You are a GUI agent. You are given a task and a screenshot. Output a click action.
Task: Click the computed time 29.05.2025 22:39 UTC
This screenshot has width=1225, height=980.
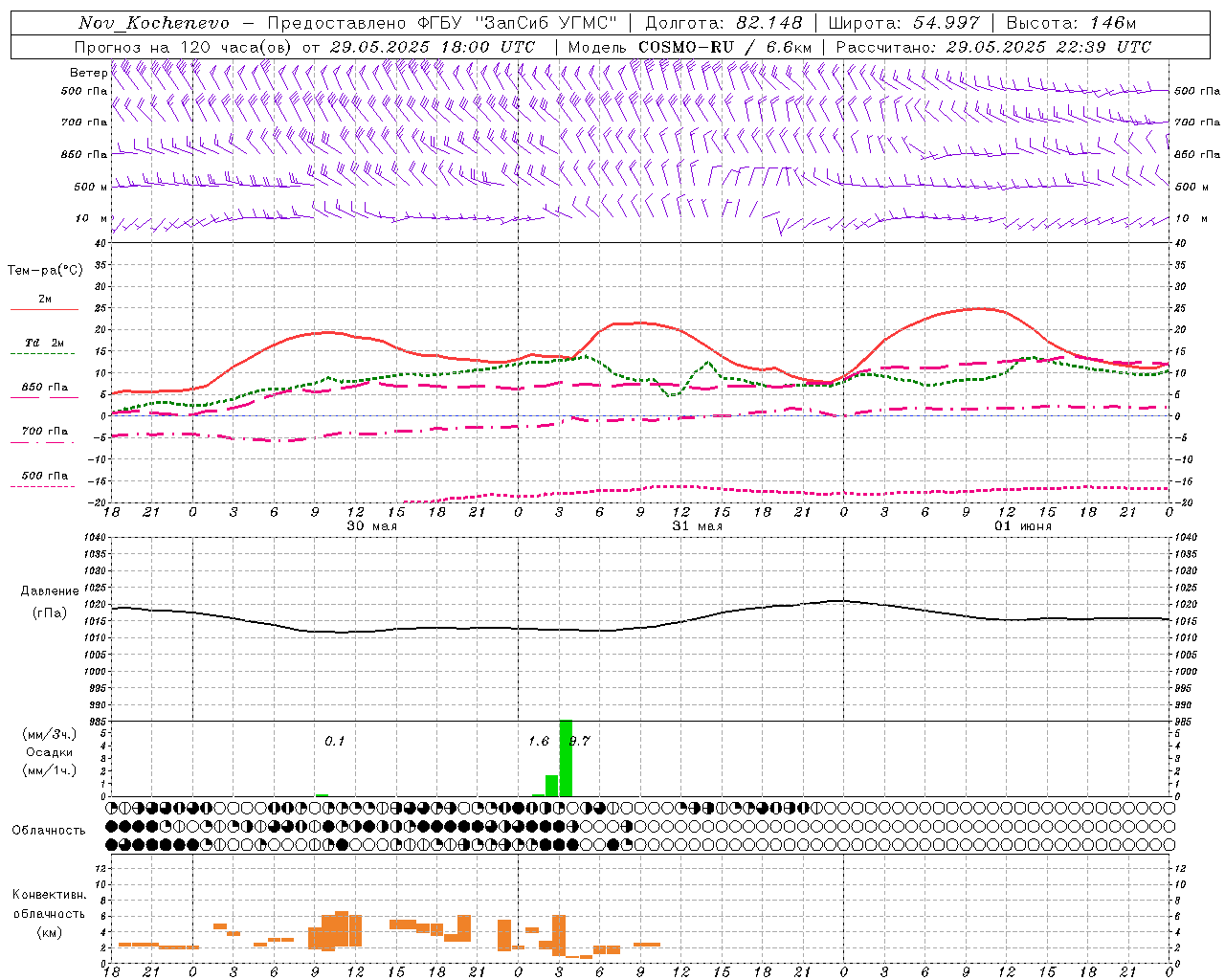[1049, 47]
